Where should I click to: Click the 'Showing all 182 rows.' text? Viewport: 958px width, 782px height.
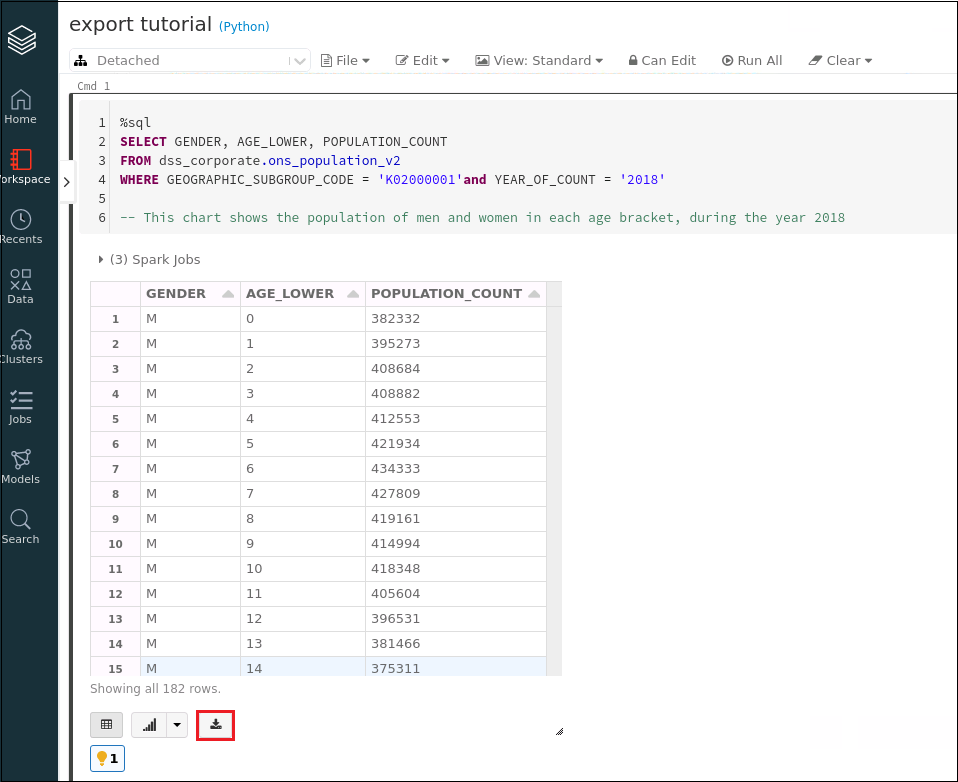point(155,689)
